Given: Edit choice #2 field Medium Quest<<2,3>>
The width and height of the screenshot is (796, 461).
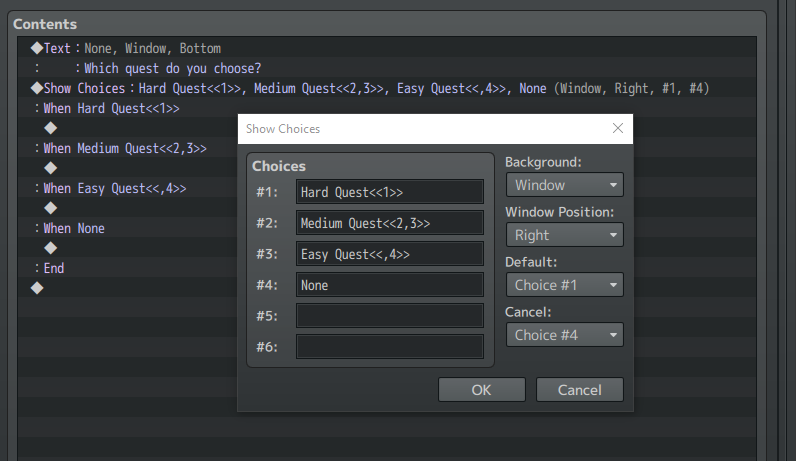Looking at the screenshot, I should pyautogui.click(x=390, y=223).
